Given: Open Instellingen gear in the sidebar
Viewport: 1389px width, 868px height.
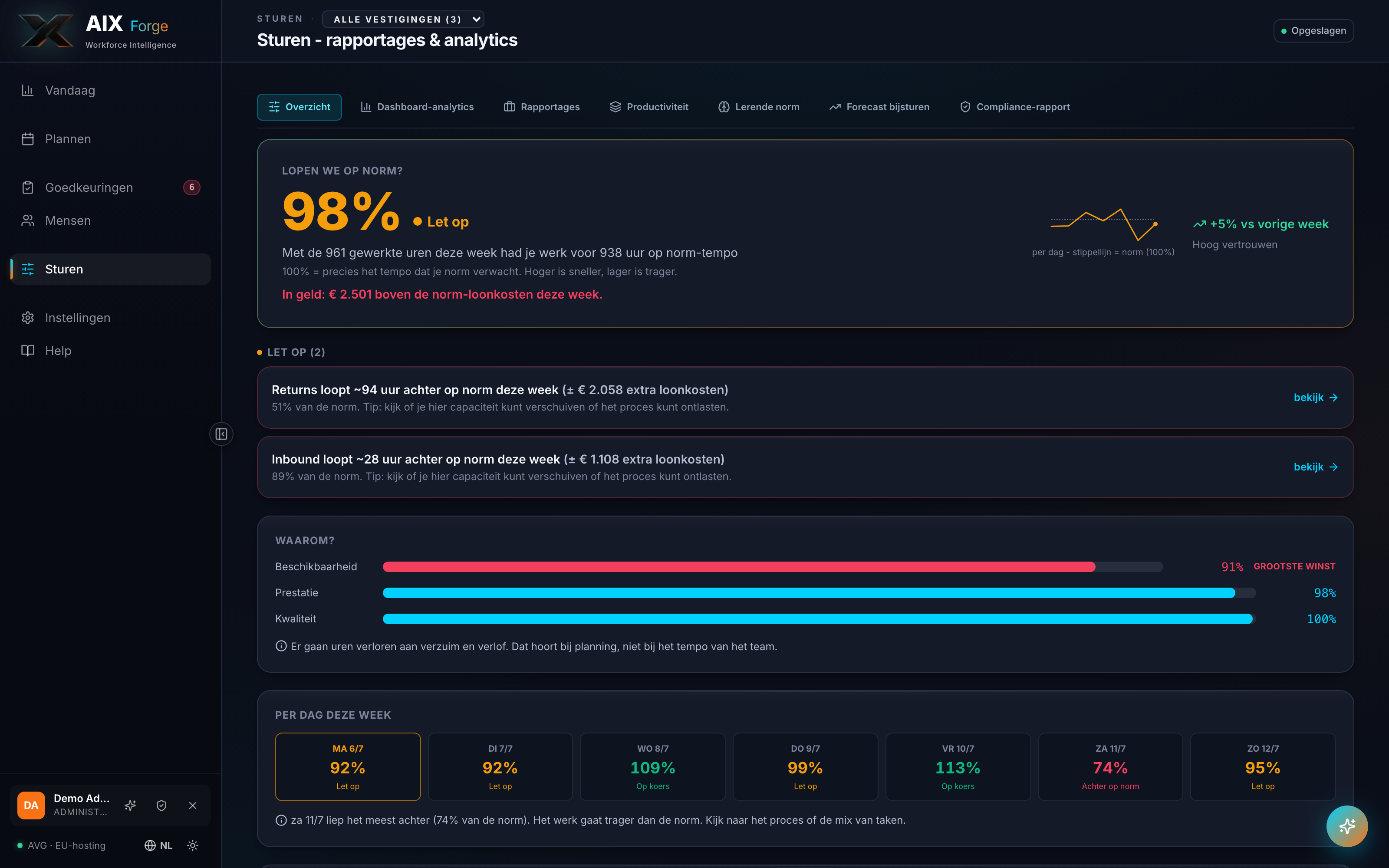Looking at the screenshot, I should 111,317.
